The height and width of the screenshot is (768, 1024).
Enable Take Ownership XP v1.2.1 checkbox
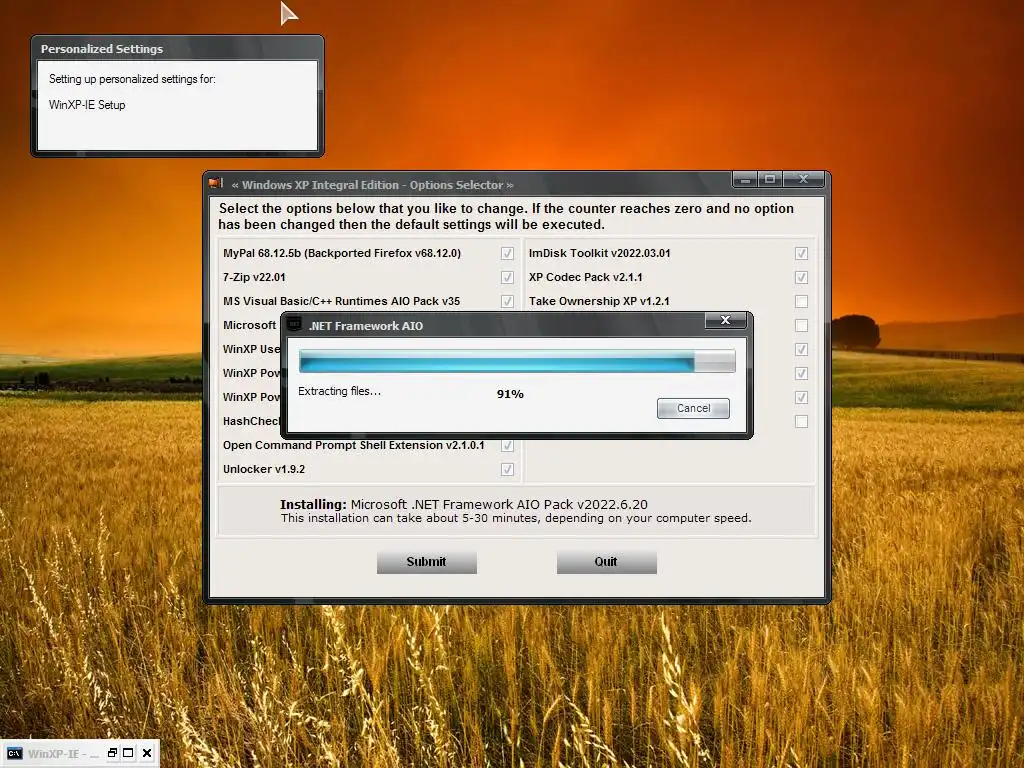tap(801, 301)
